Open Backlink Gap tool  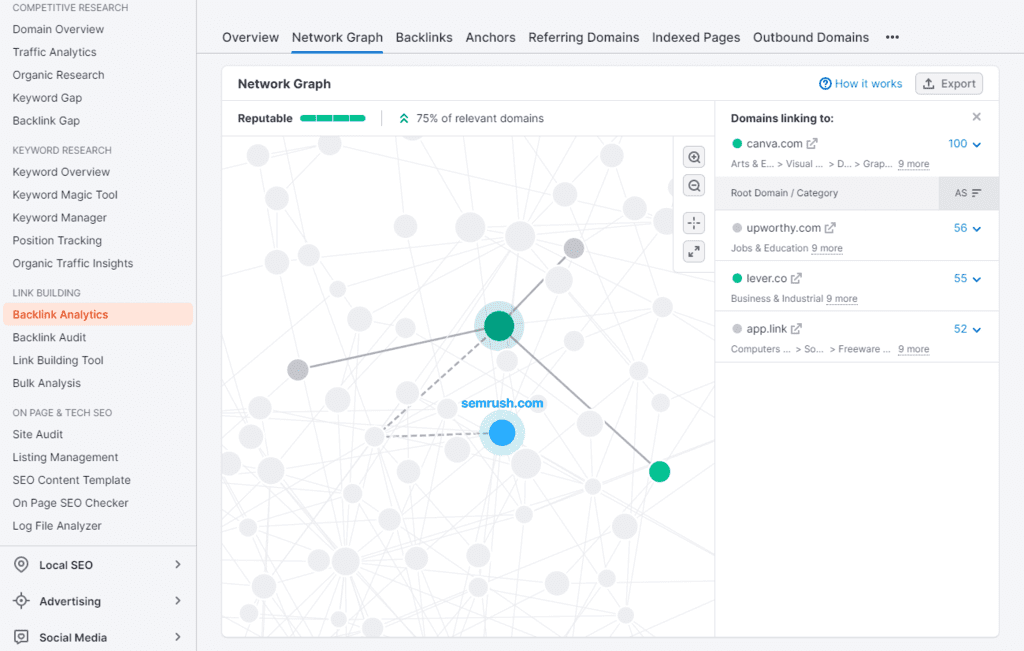[46, 121]
